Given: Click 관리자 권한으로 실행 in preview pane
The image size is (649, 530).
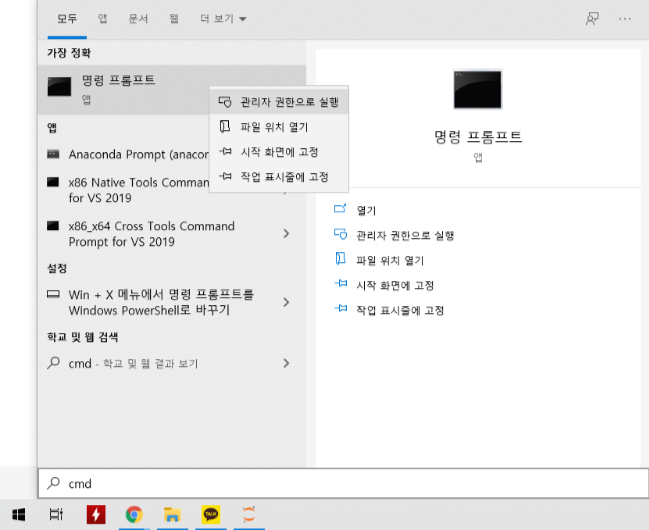Looking at the screenshot, I should [405, 236].
